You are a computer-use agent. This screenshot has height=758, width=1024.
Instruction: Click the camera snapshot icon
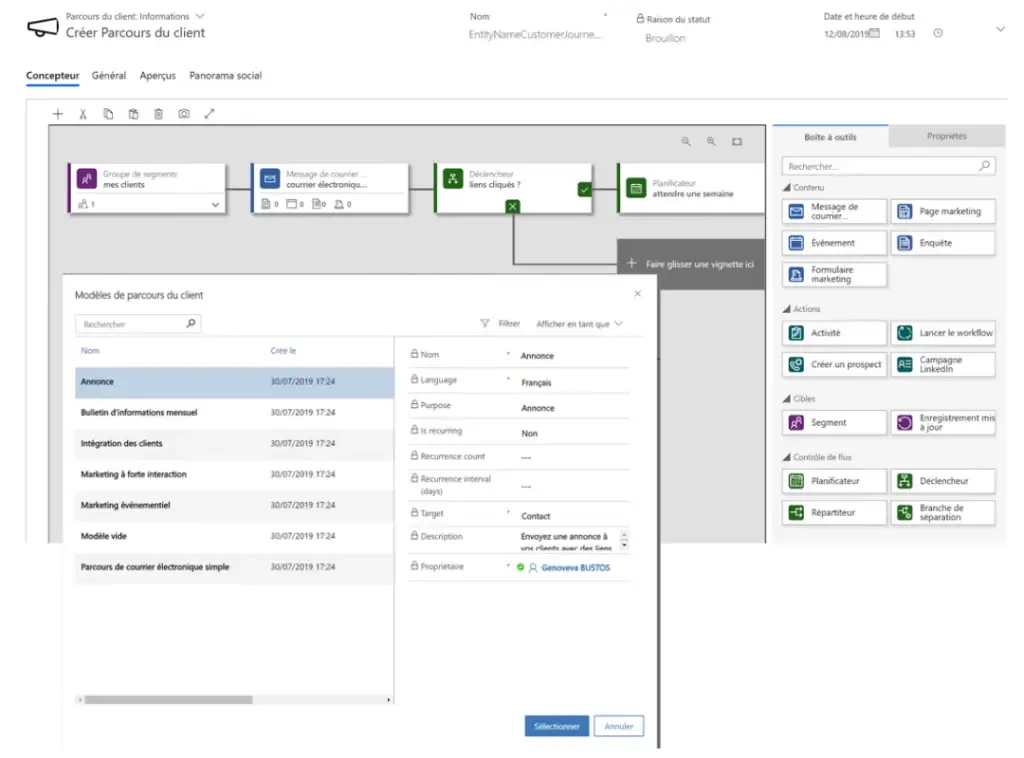pos(184,114)
